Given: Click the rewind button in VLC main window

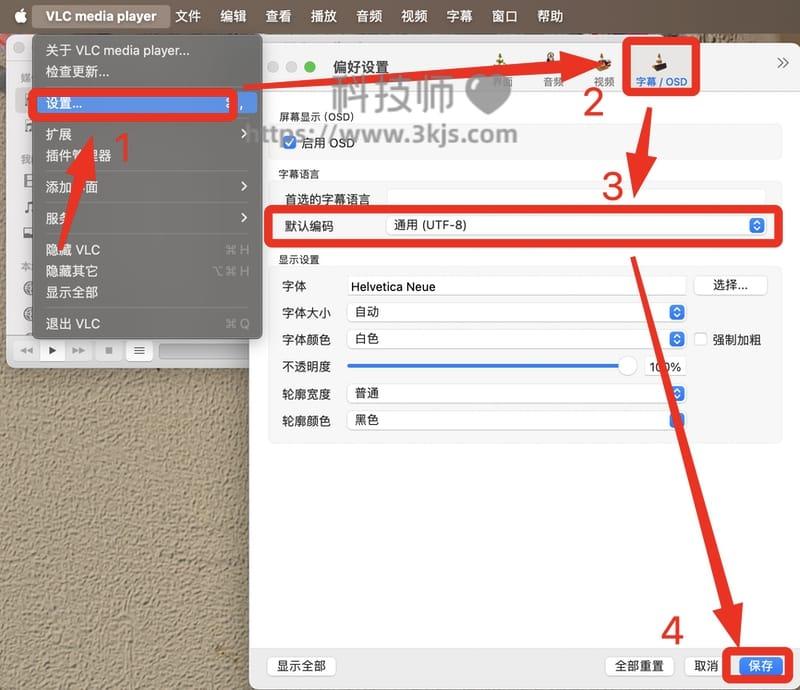Looking at the screenshot, I should (27, 351).
